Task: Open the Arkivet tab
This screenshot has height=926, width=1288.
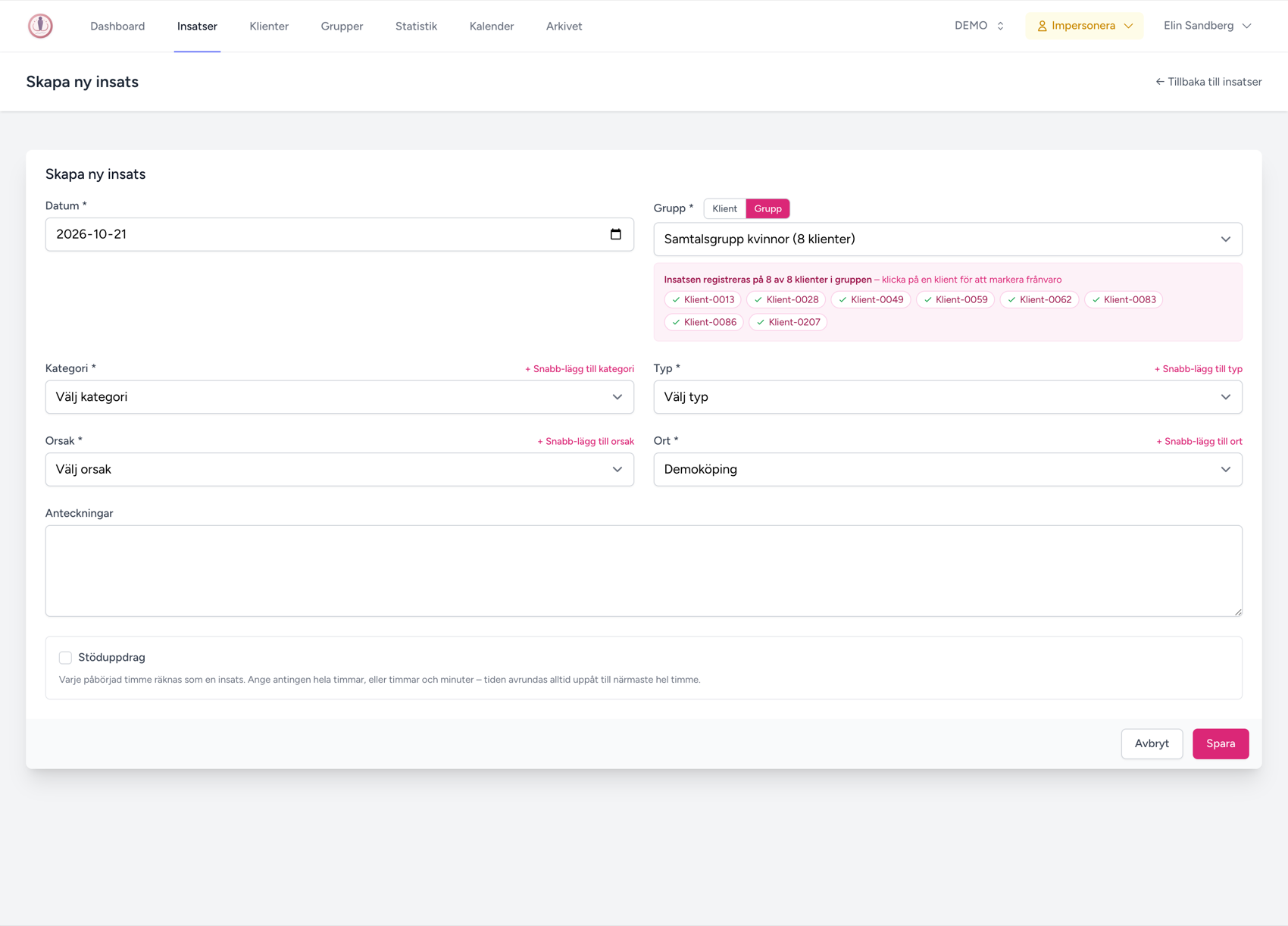Action: point(564,27)
